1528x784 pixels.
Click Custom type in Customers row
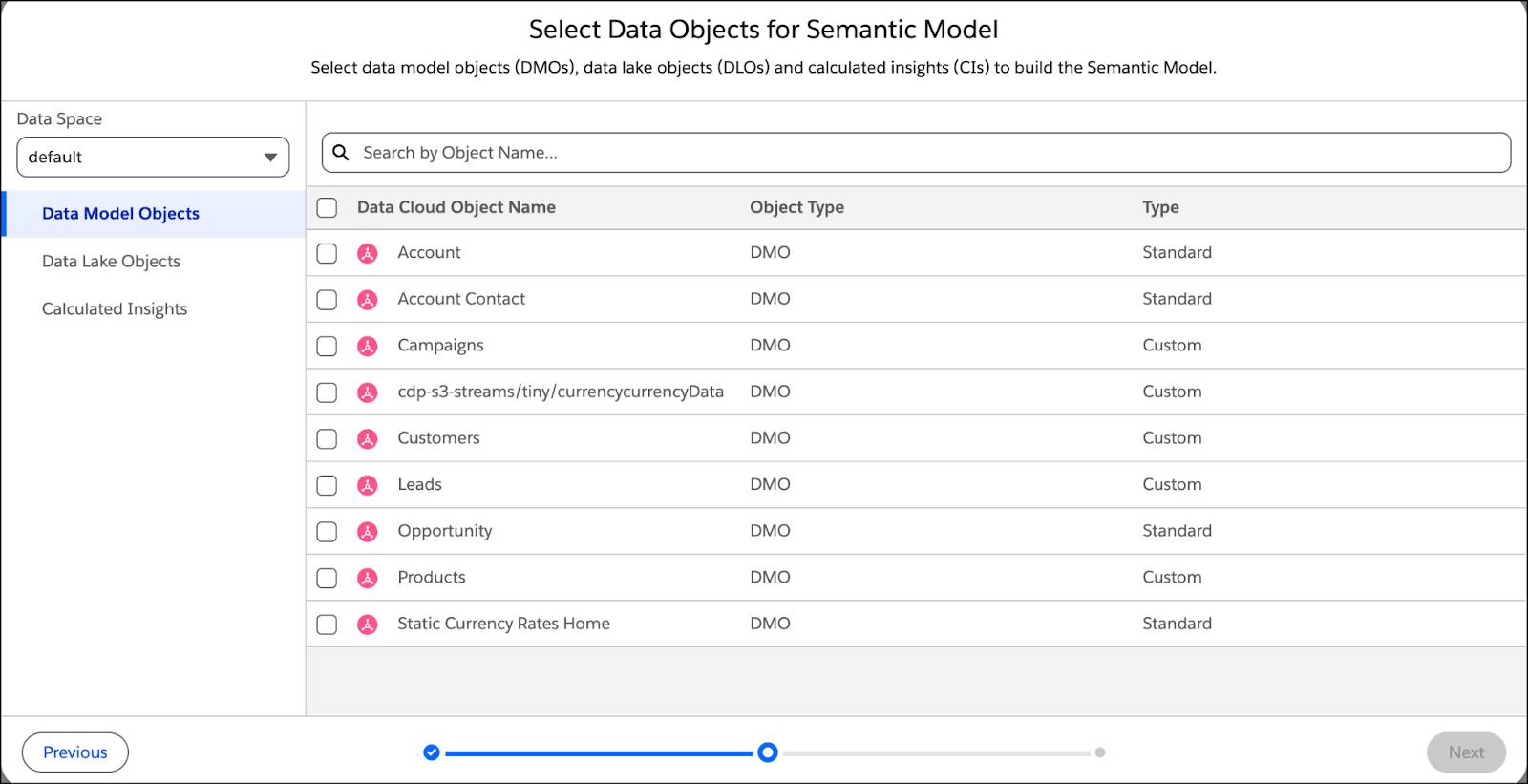click(1172, 438)
